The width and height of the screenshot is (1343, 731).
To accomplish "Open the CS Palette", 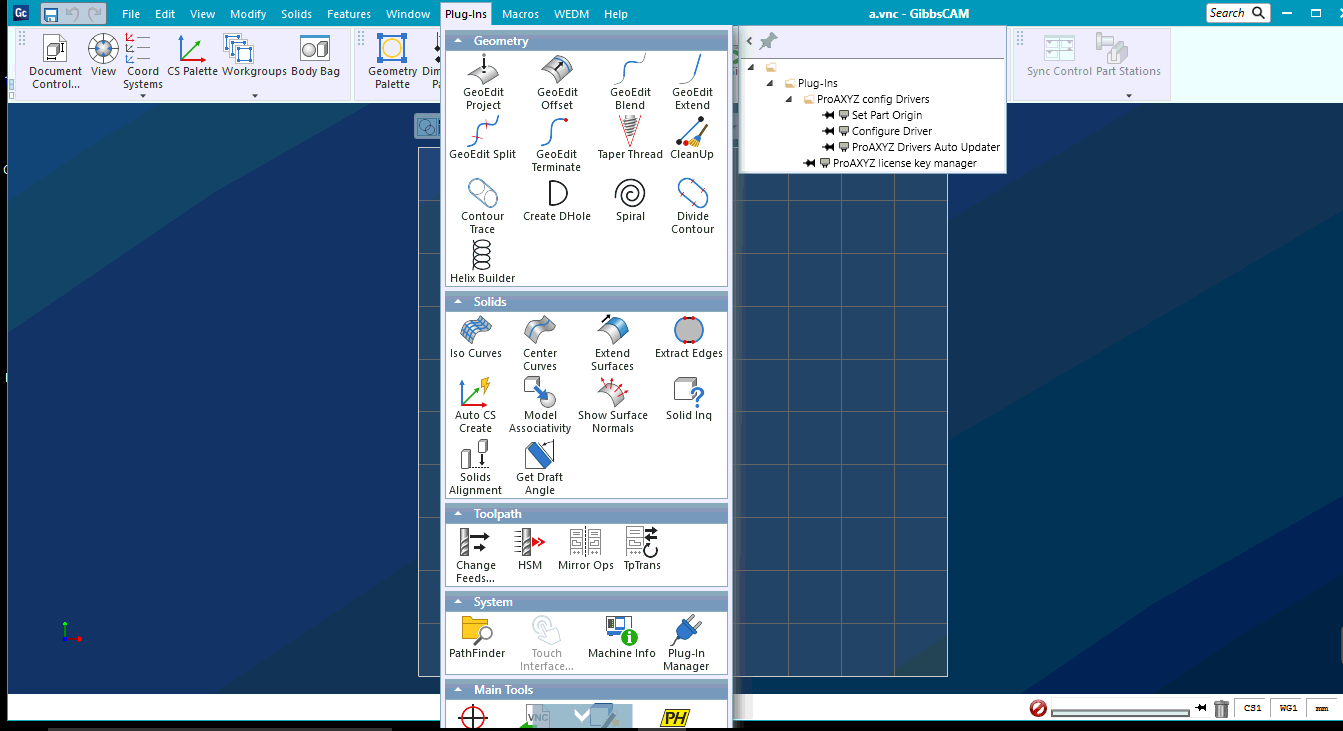I will pyautogui.click(x=192, y=55).
